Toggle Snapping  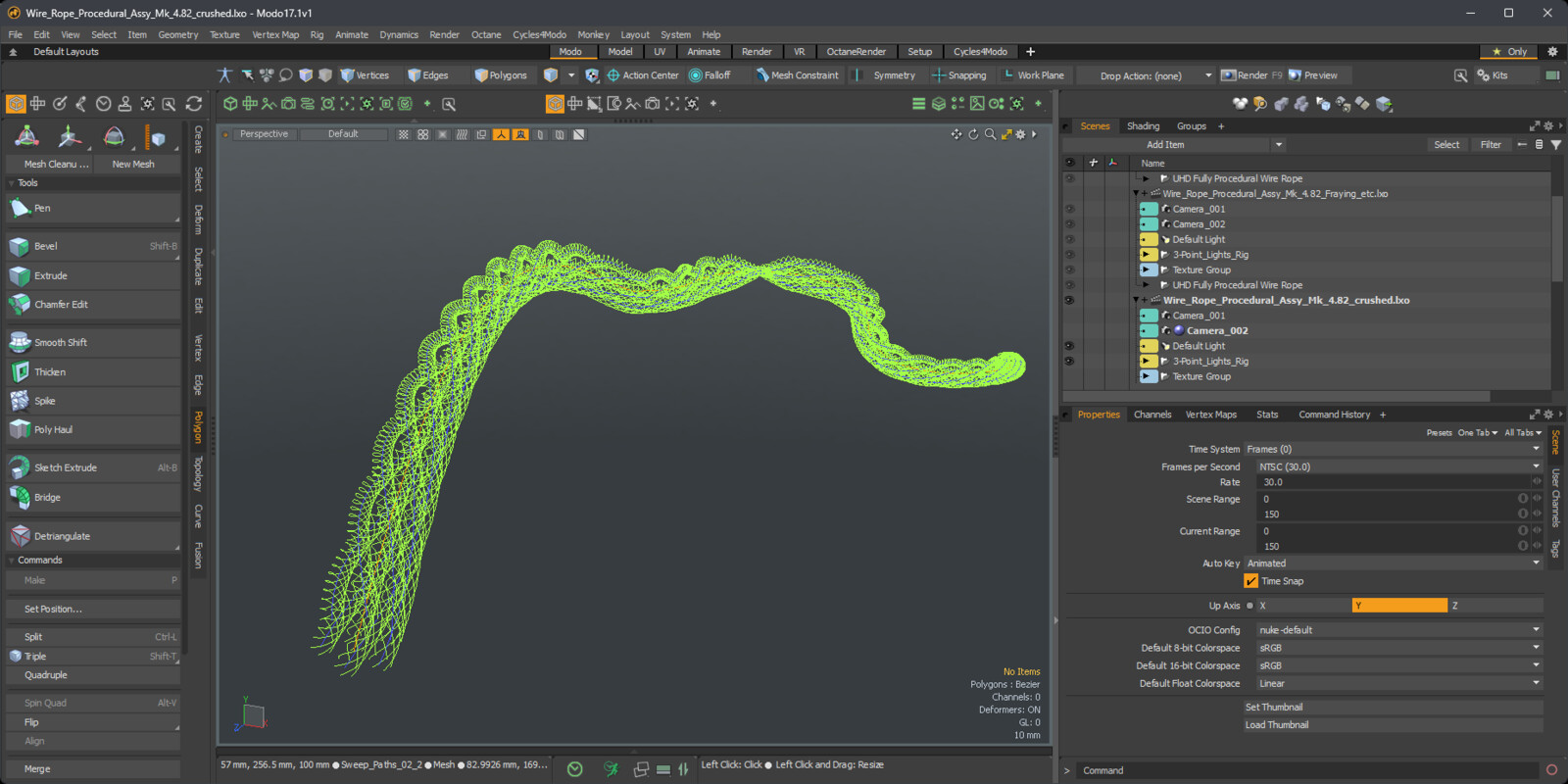tap(959, 75)
